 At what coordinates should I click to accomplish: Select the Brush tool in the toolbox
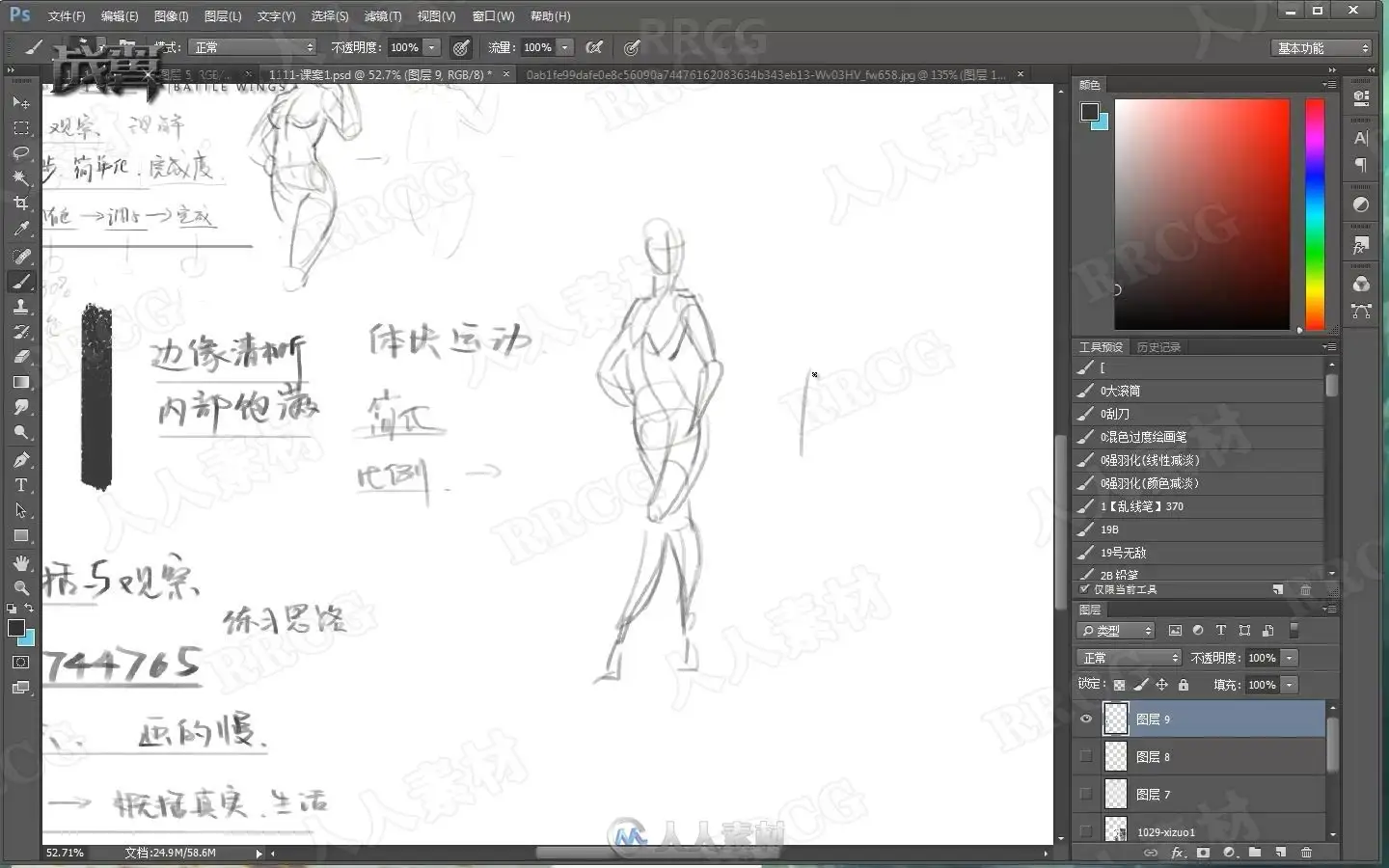[21, 281]
